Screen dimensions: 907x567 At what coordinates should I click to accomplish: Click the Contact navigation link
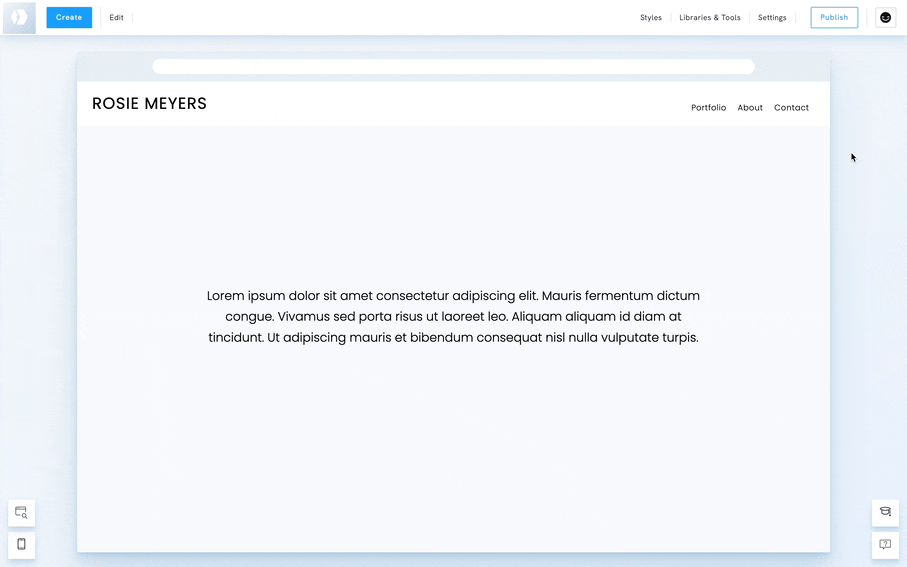click(791, 108)
